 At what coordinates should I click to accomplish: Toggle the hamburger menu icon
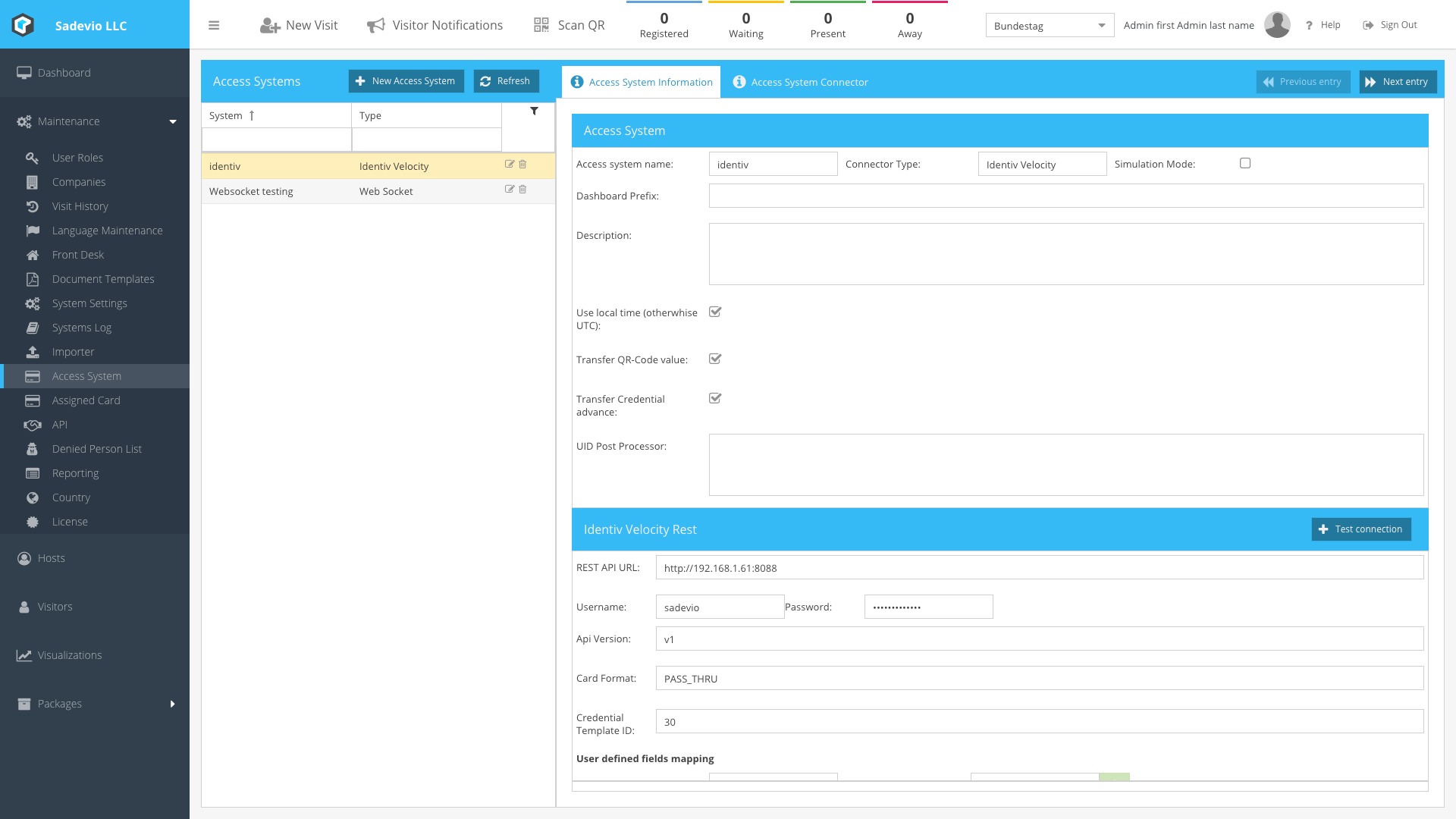(x=214, y=25)
